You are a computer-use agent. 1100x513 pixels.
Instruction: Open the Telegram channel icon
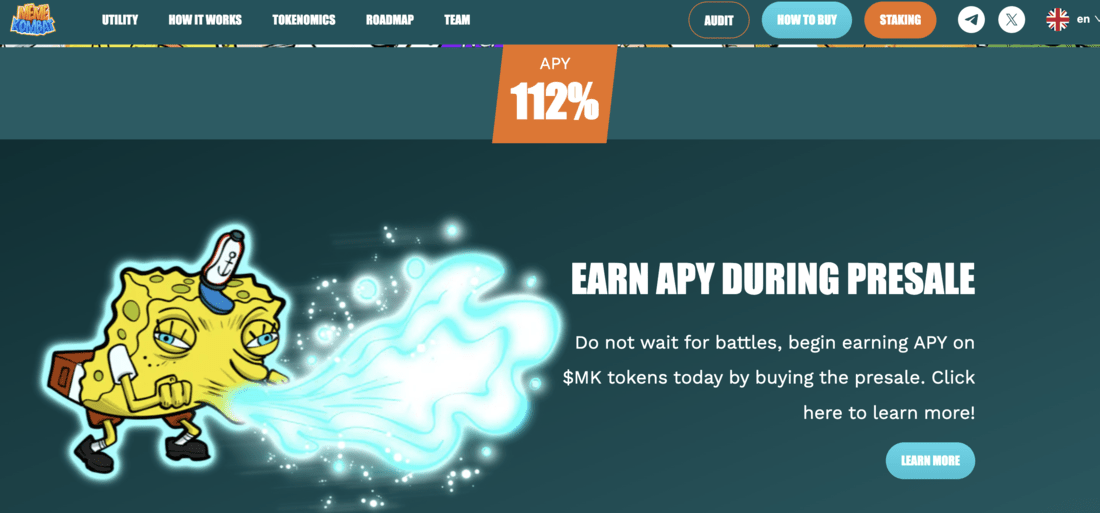972,20
